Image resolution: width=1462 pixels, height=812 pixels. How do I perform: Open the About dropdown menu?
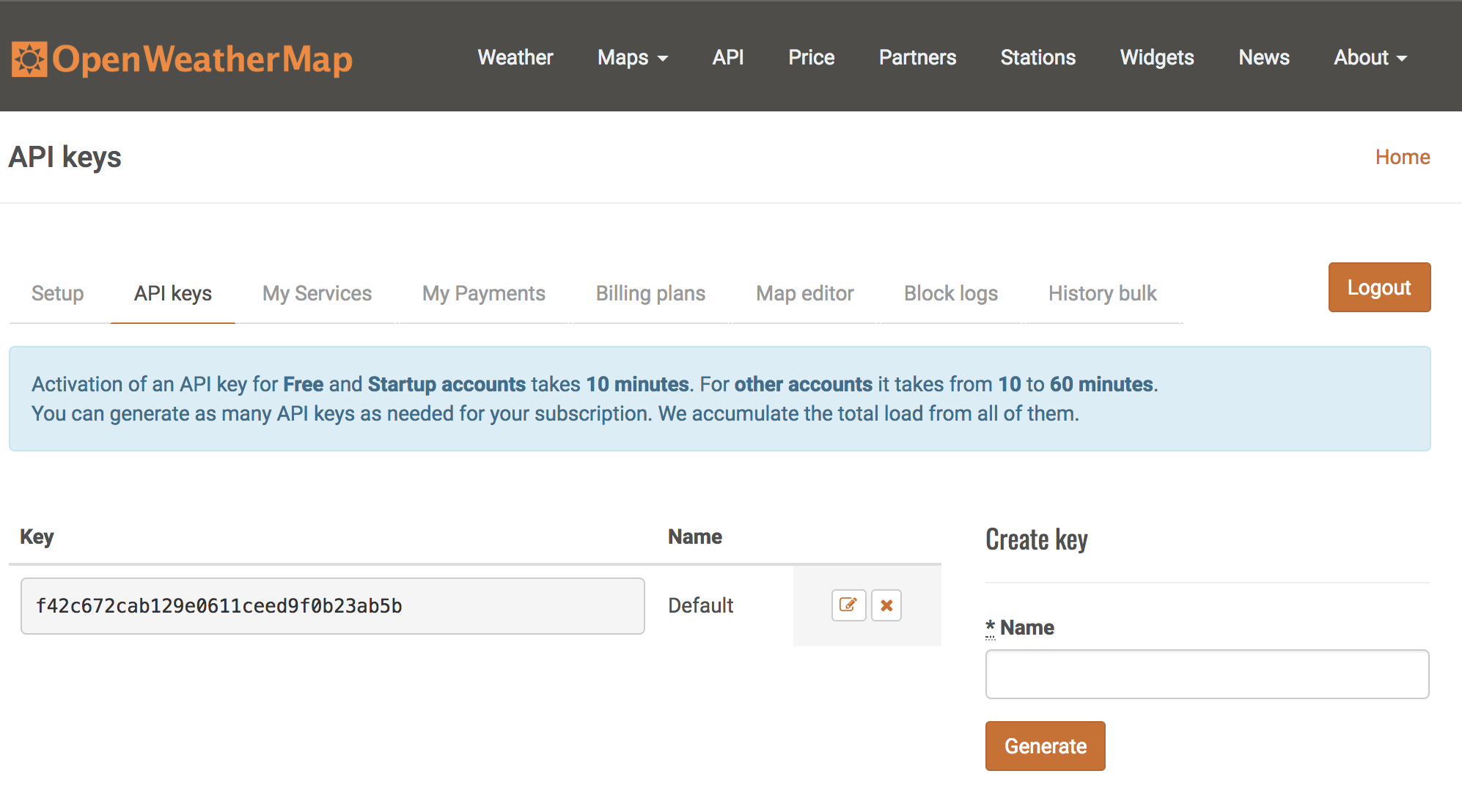[x=1370, y=57]
